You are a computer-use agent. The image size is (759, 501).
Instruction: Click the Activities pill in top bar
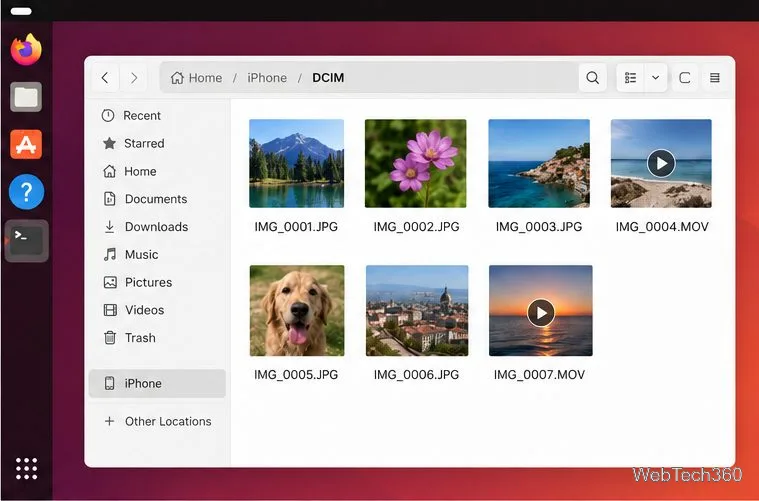point(21,11)
